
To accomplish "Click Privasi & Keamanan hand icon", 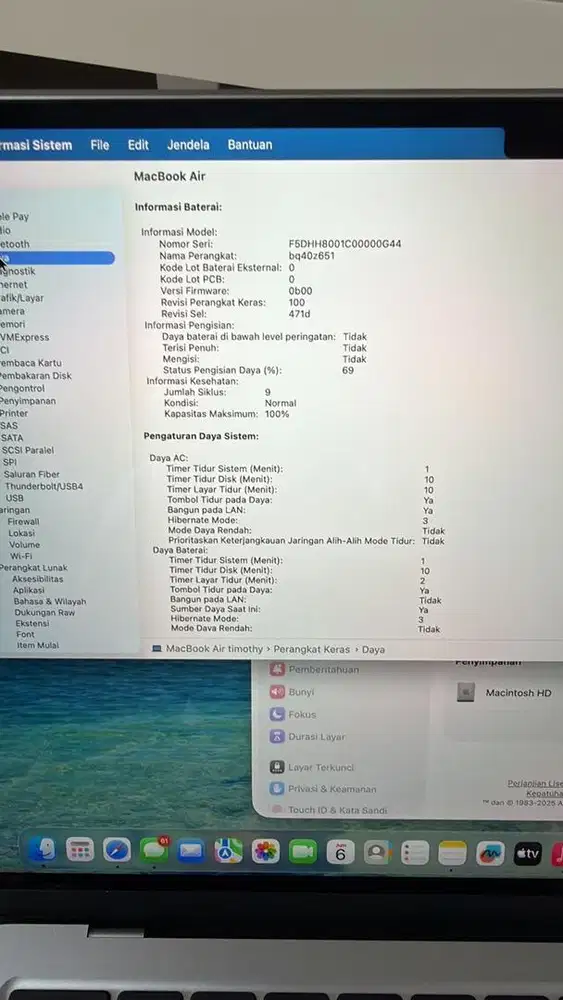I will tap(277, 789).
